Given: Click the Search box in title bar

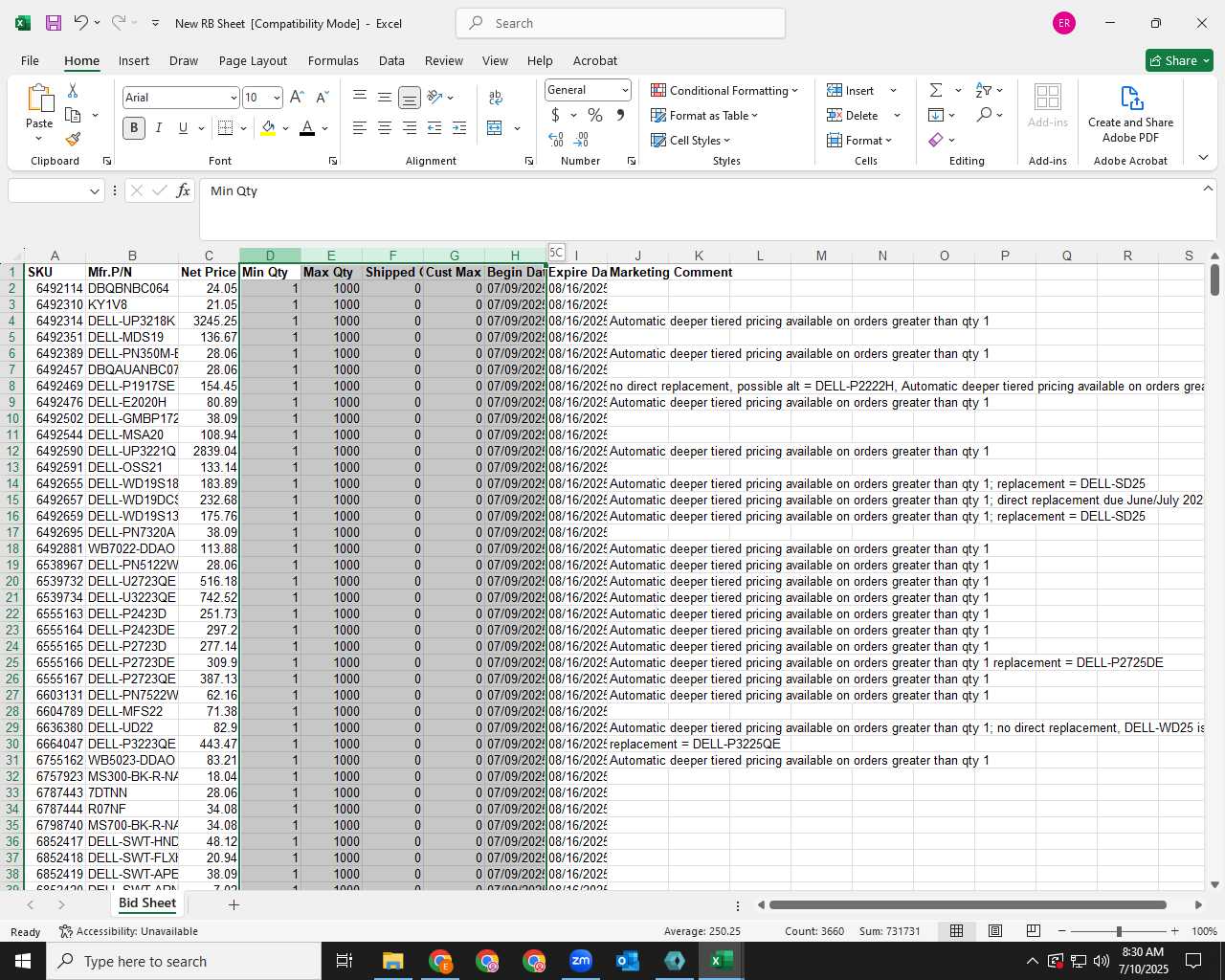Looking at the screenshot, I should pos(621,23).
